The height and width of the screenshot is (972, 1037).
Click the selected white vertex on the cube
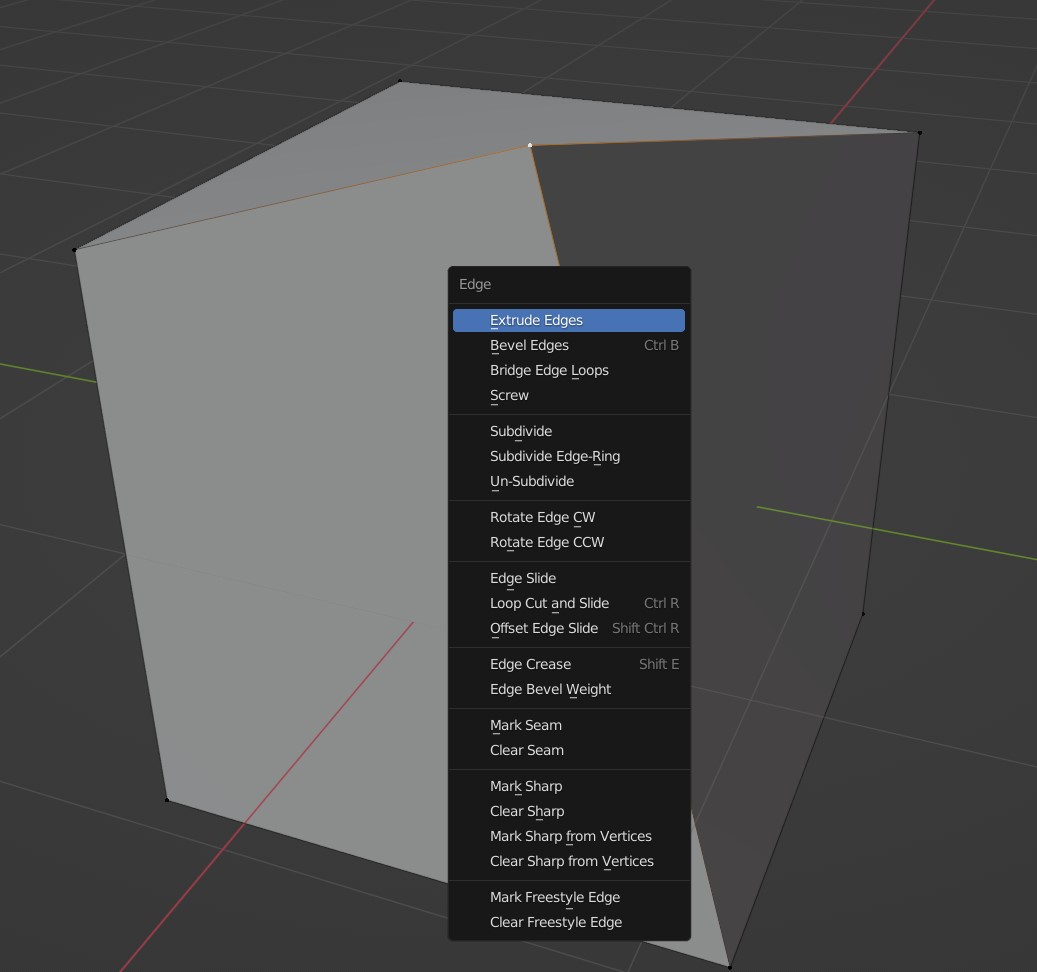pyautogui.click(x=530, y=145)
